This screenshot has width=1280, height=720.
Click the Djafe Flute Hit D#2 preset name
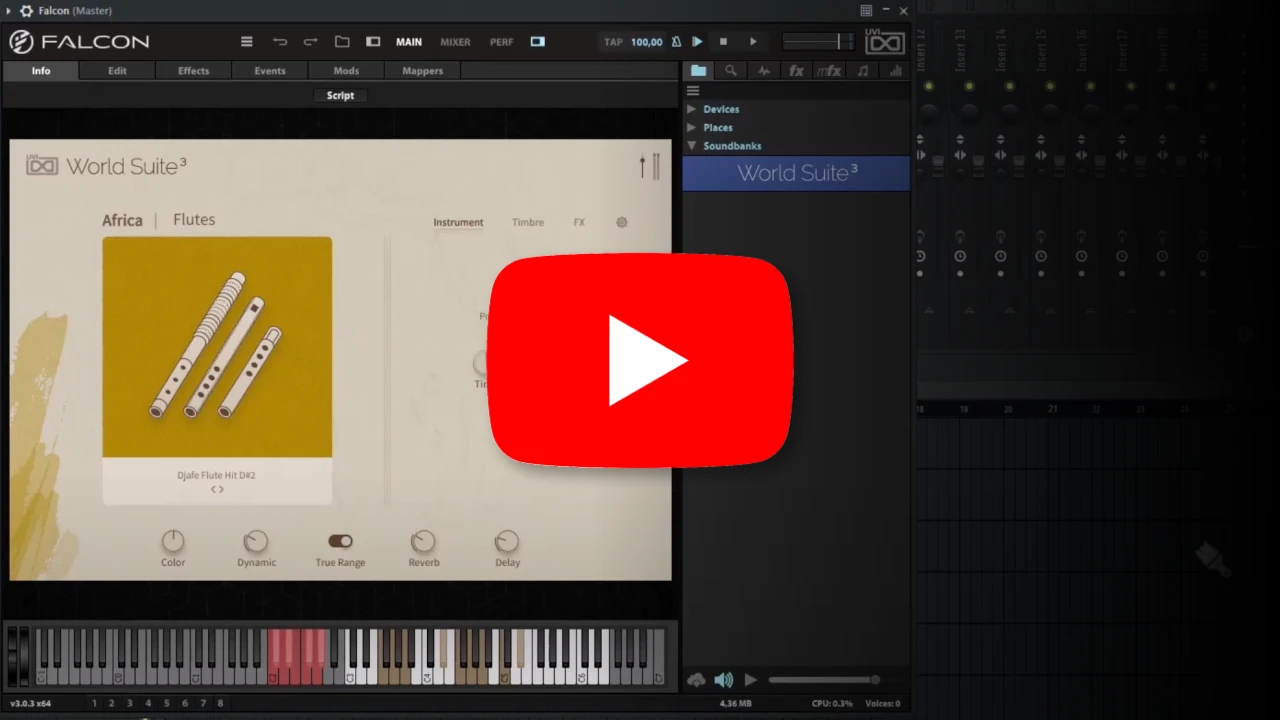point(217,475)
